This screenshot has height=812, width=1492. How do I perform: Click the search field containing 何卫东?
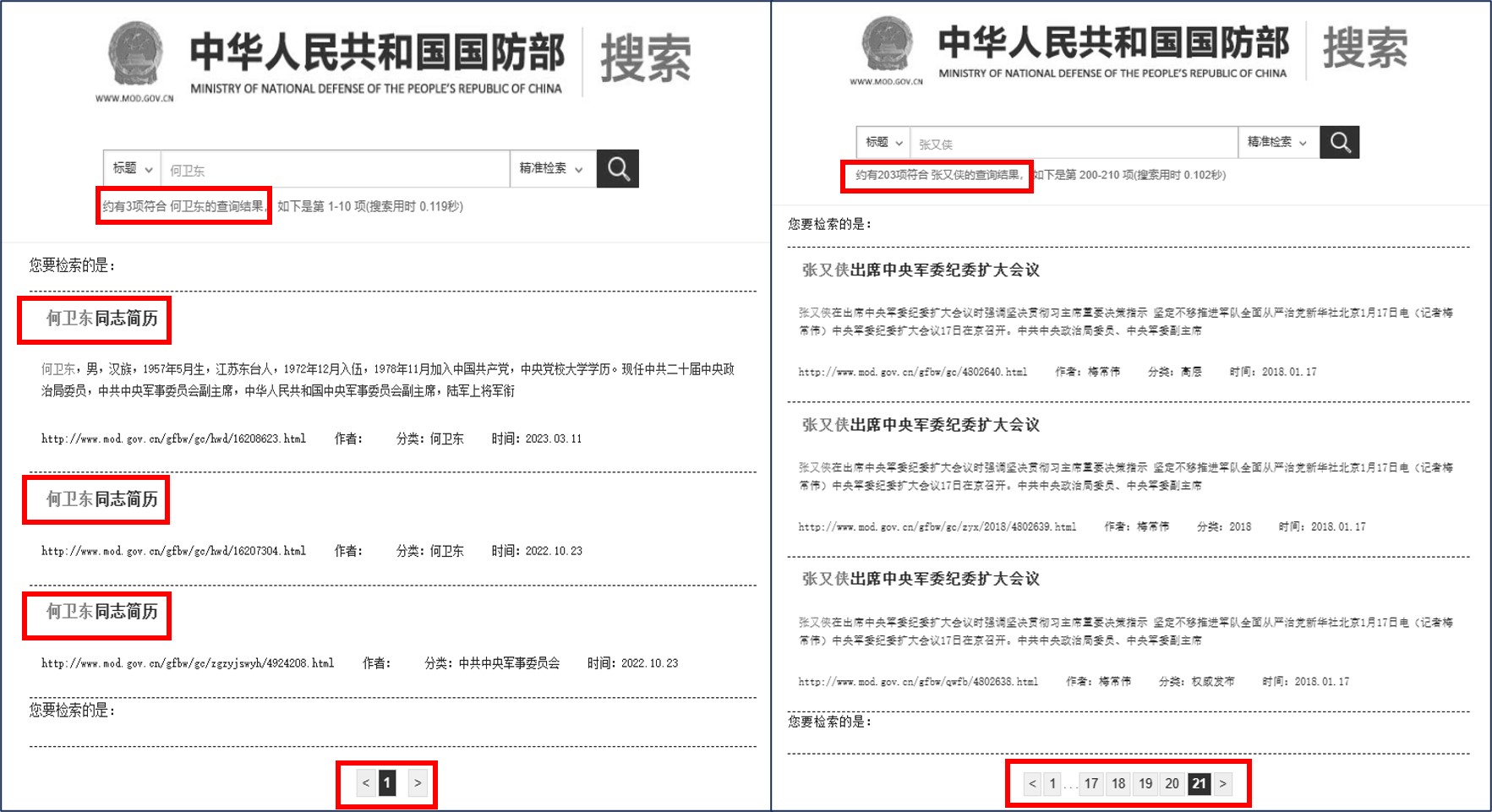(x=334, y=170)
